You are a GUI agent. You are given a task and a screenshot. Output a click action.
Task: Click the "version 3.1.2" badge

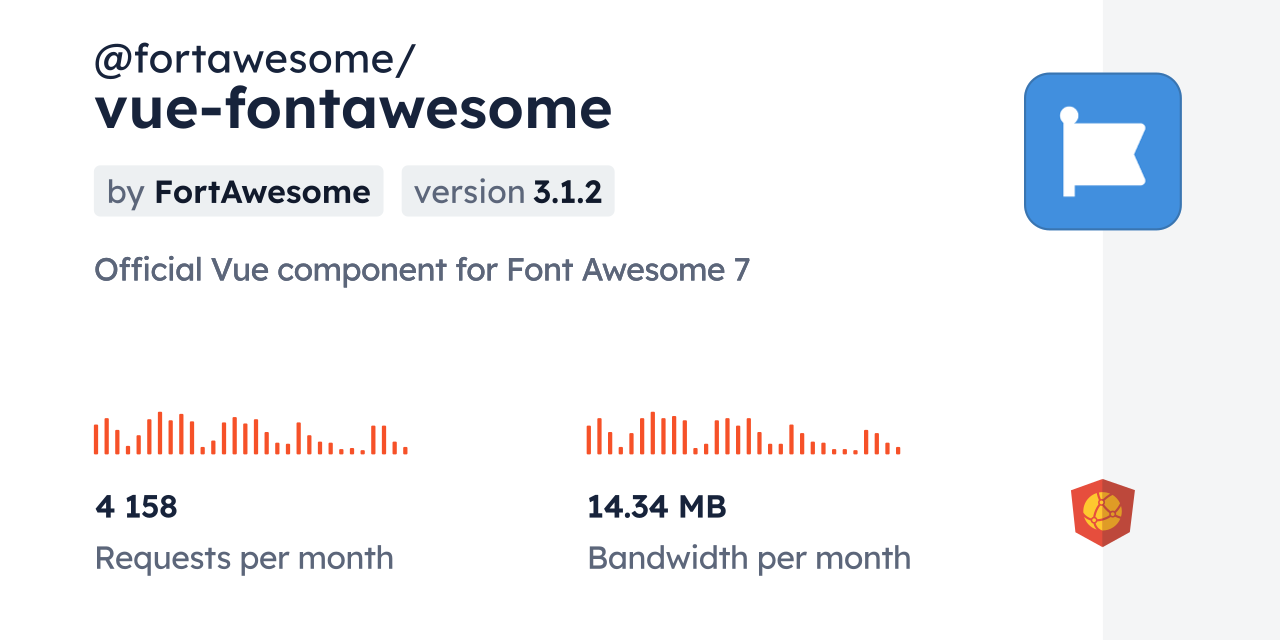coord(508,191)
